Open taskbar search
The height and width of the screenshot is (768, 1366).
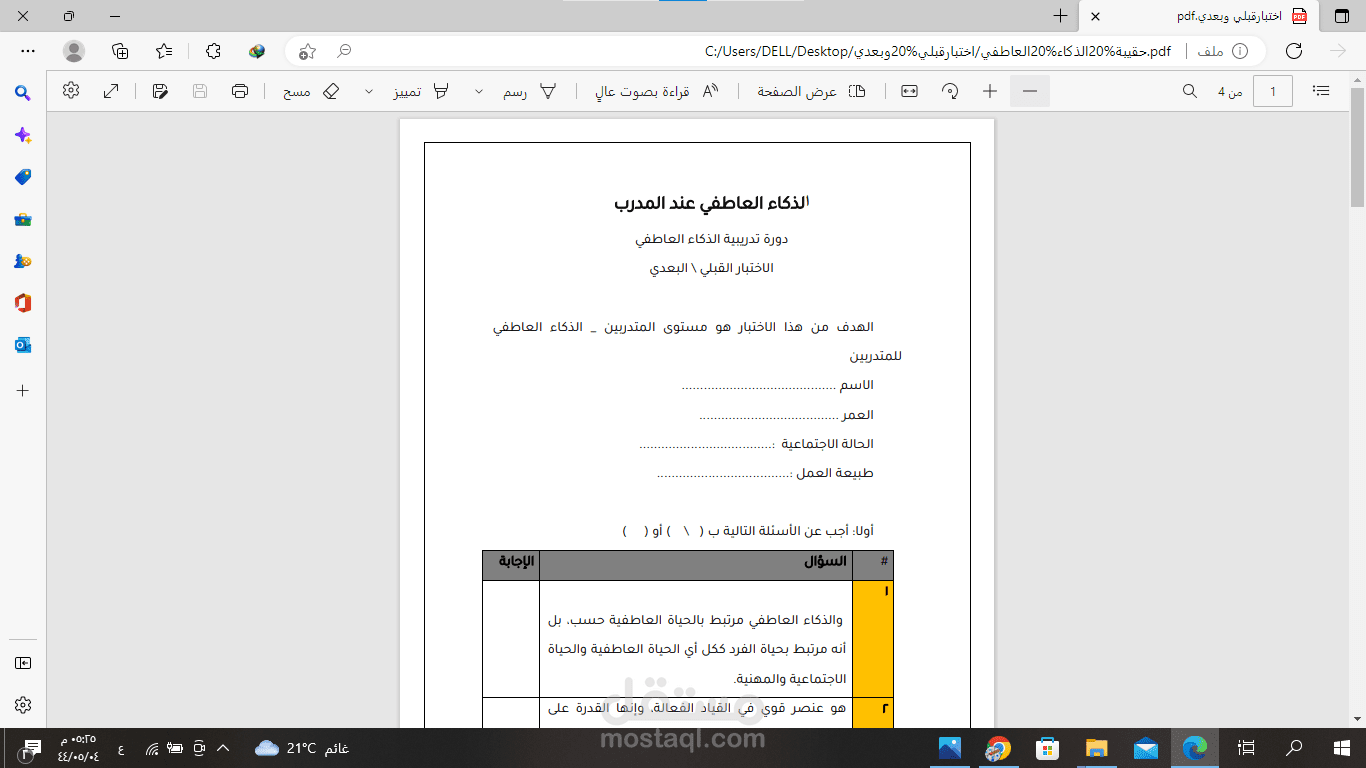1294,748
